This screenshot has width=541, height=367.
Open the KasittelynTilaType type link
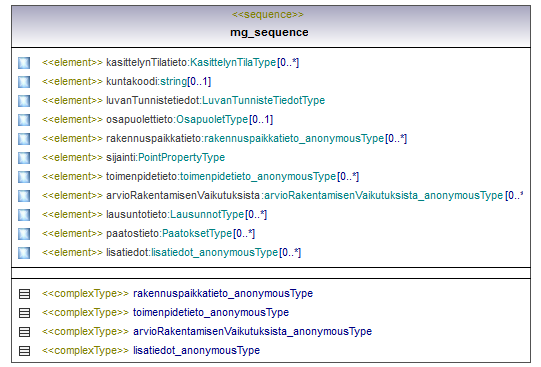pos(233,62)
